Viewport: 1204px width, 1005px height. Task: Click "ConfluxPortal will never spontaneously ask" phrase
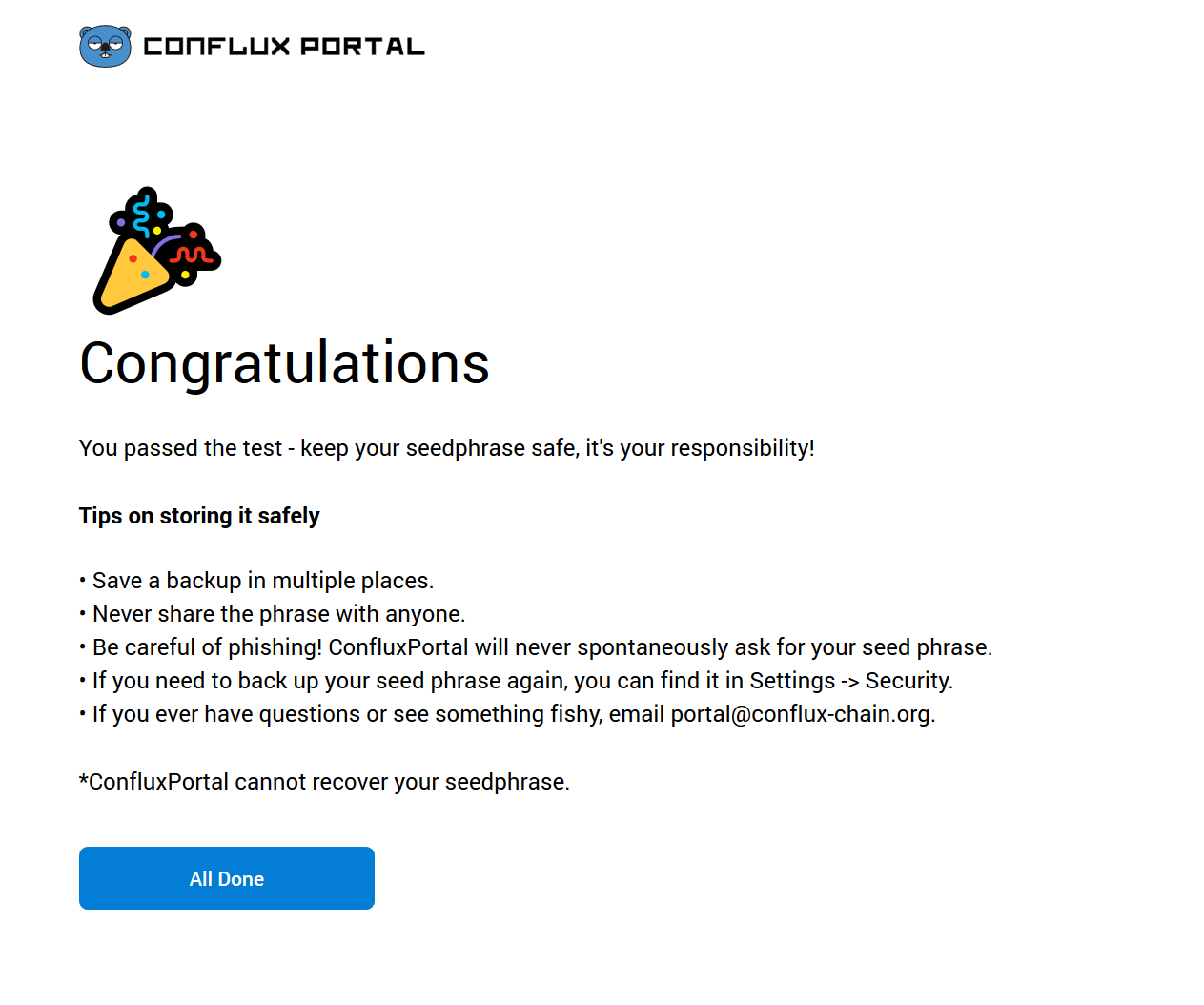tap(544, 647)
